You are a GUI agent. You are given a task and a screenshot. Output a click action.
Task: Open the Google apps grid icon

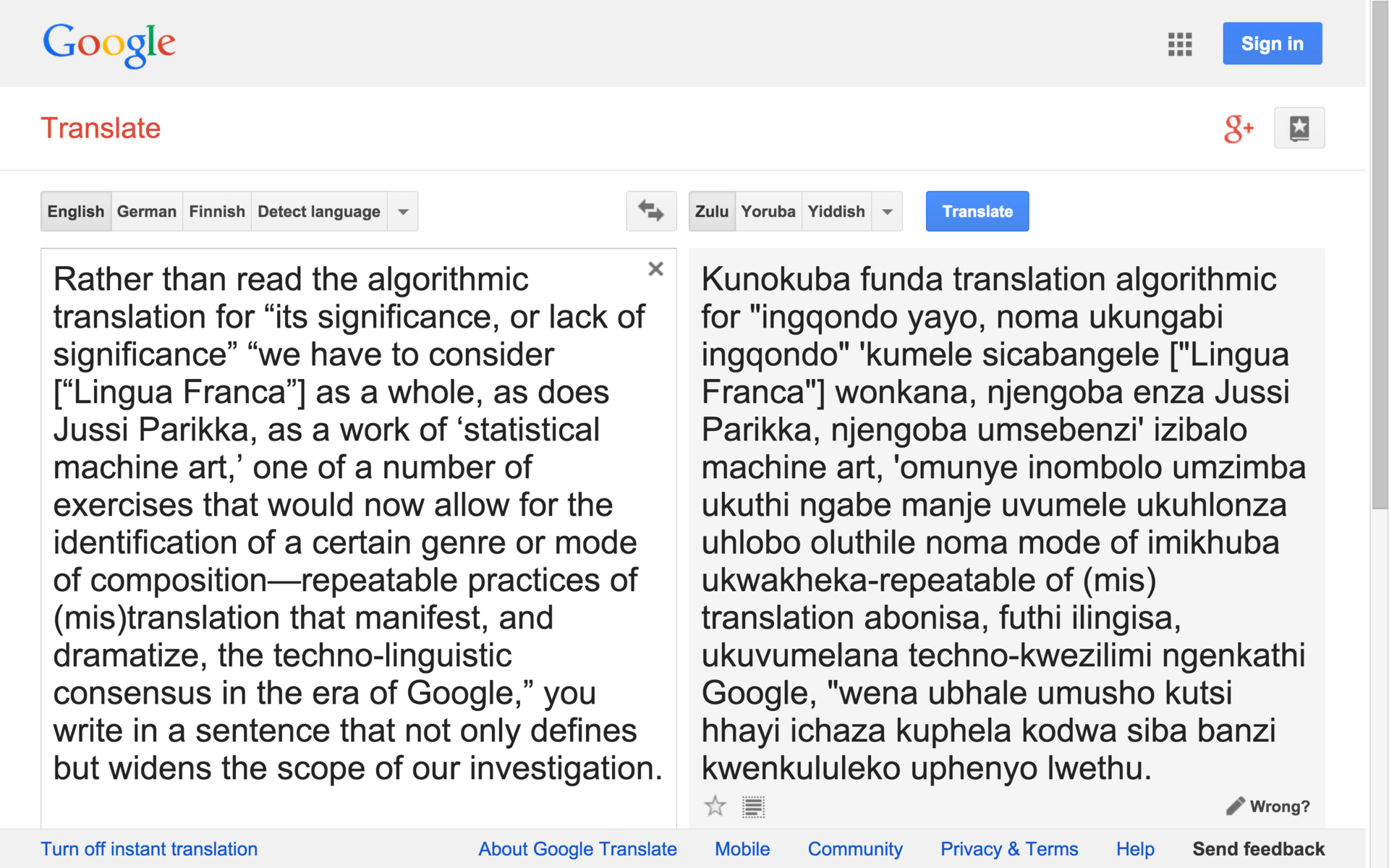coord(1179,44)
